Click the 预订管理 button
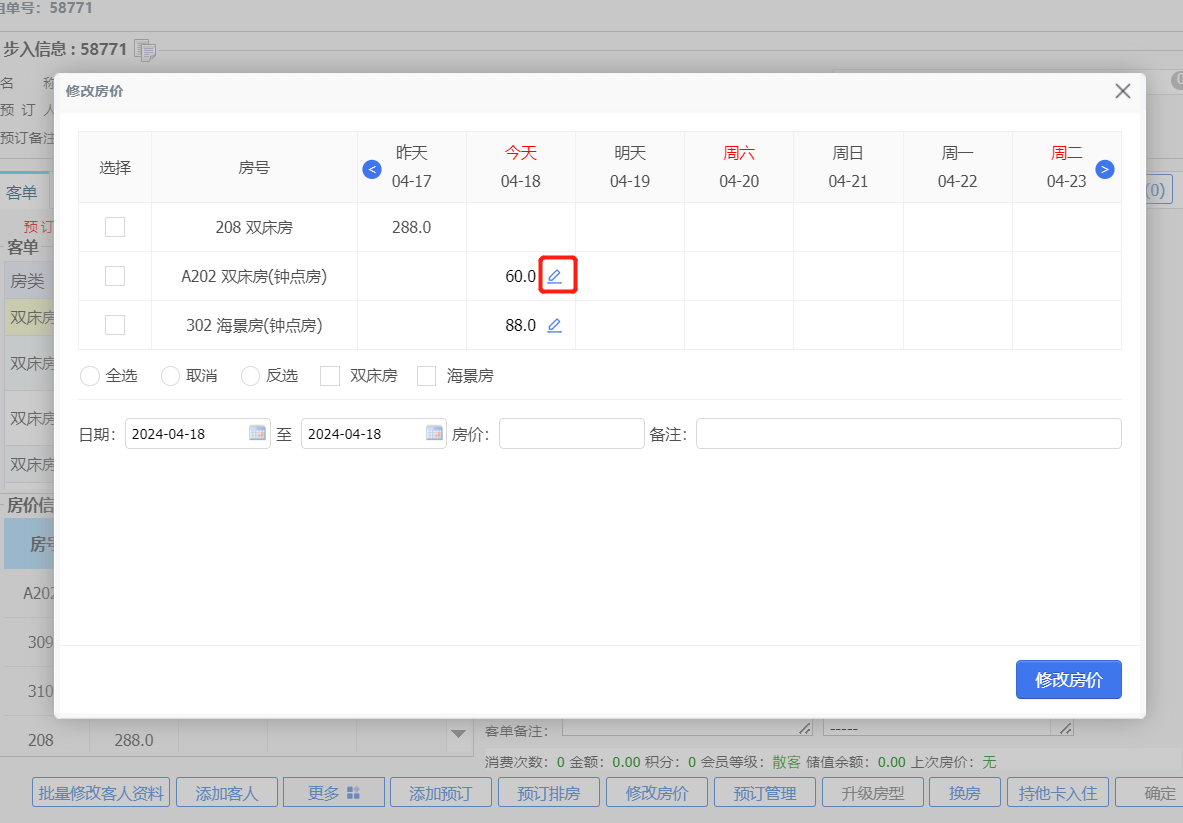 [x=765, y=793]
